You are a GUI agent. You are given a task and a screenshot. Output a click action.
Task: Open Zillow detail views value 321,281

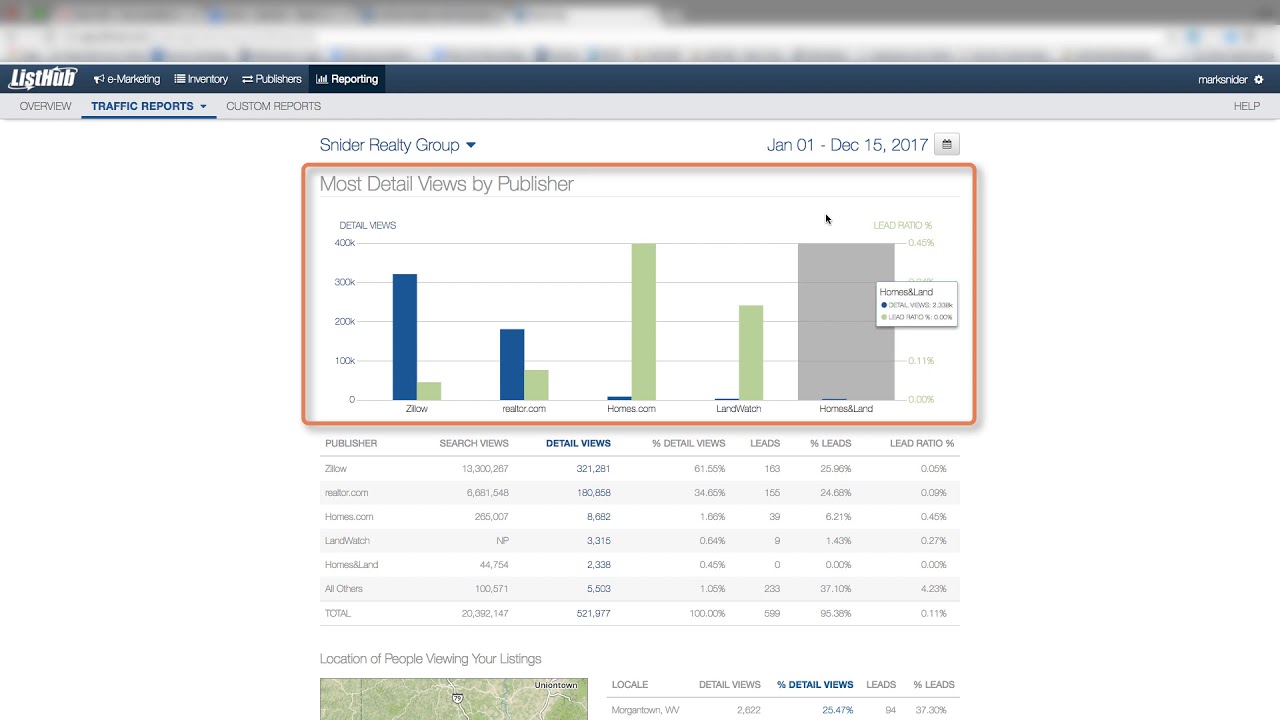coord(593,469)
